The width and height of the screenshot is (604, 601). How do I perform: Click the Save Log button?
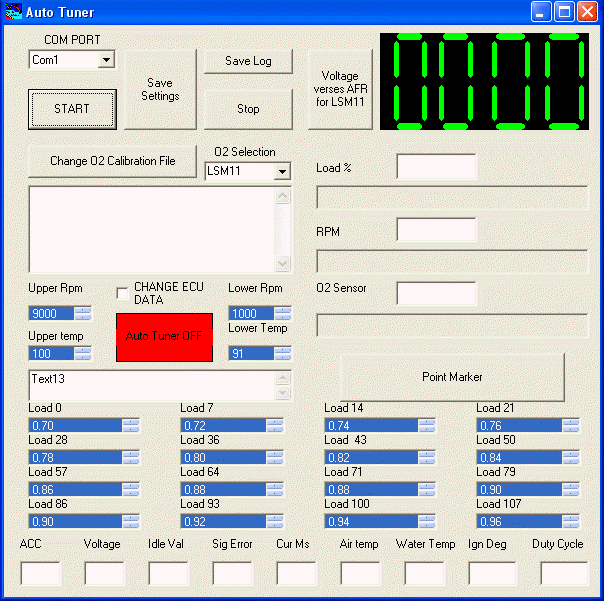point(248,61)
